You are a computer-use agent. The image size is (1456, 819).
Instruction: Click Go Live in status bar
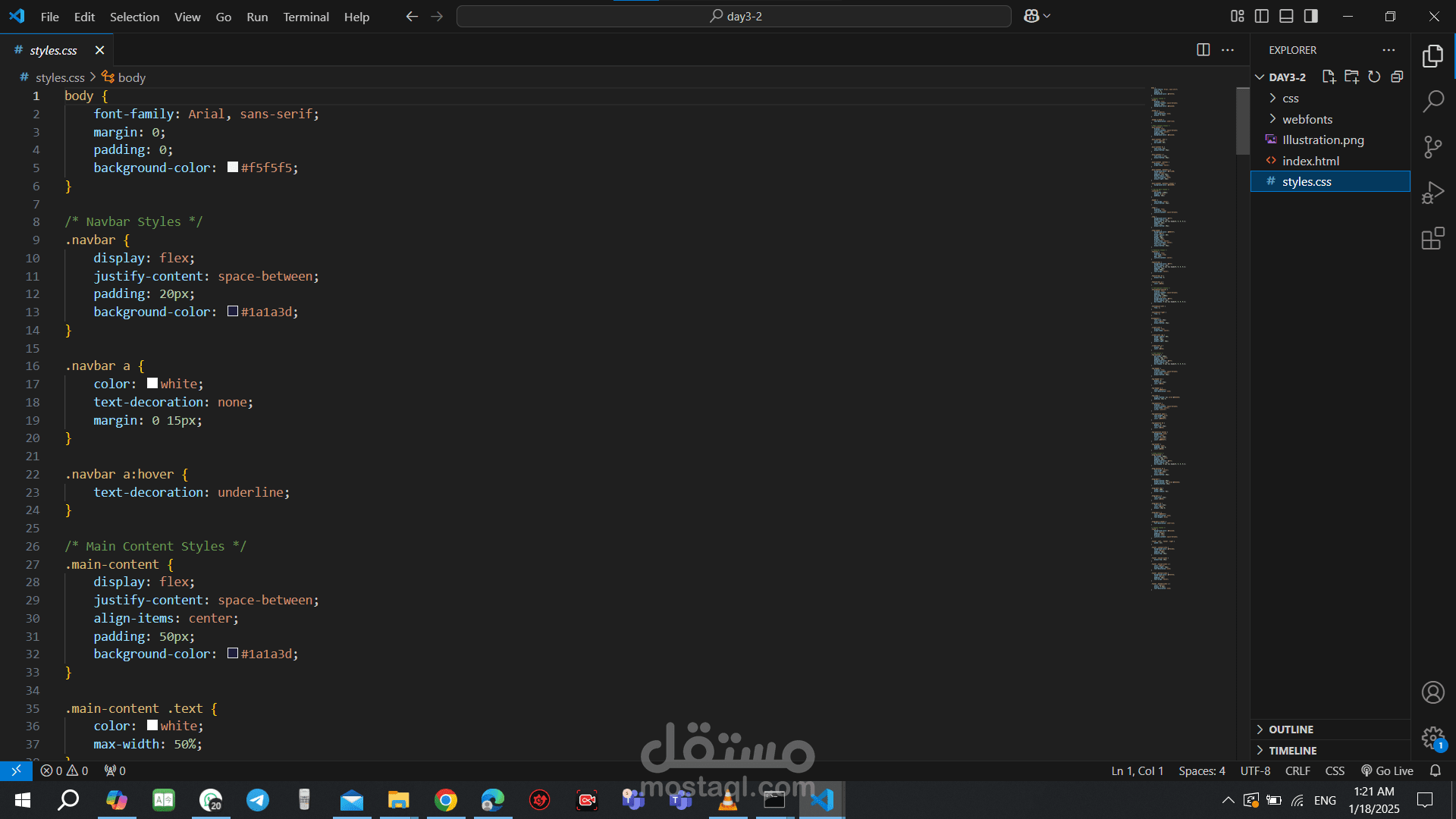pyautogui.click(x=1387, y=770)
